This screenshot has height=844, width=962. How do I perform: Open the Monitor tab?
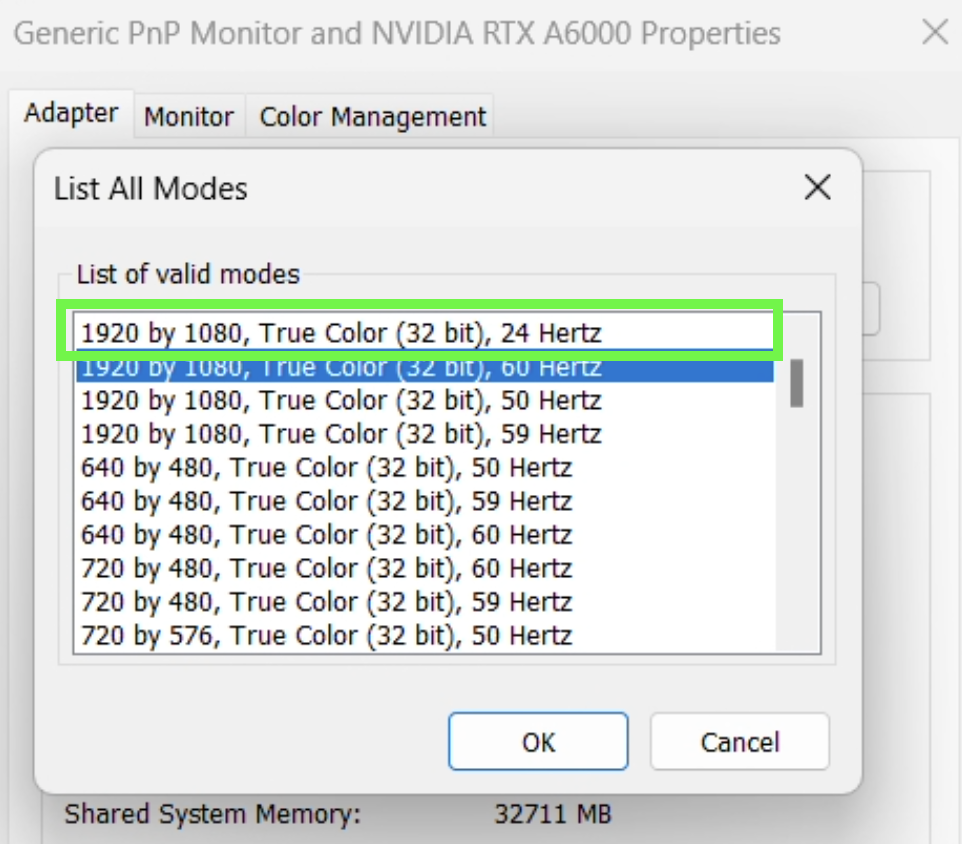coord(189,117)
